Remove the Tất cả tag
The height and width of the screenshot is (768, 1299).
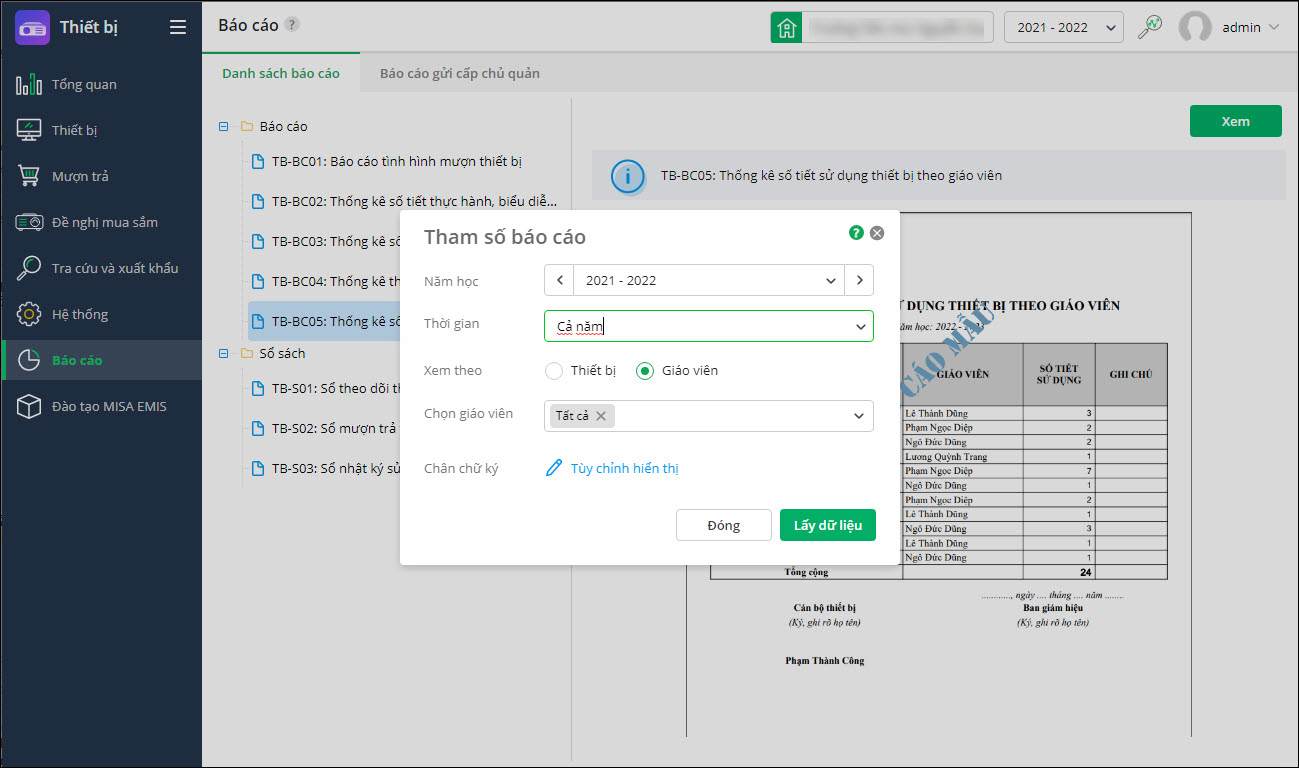coord(600,416)
